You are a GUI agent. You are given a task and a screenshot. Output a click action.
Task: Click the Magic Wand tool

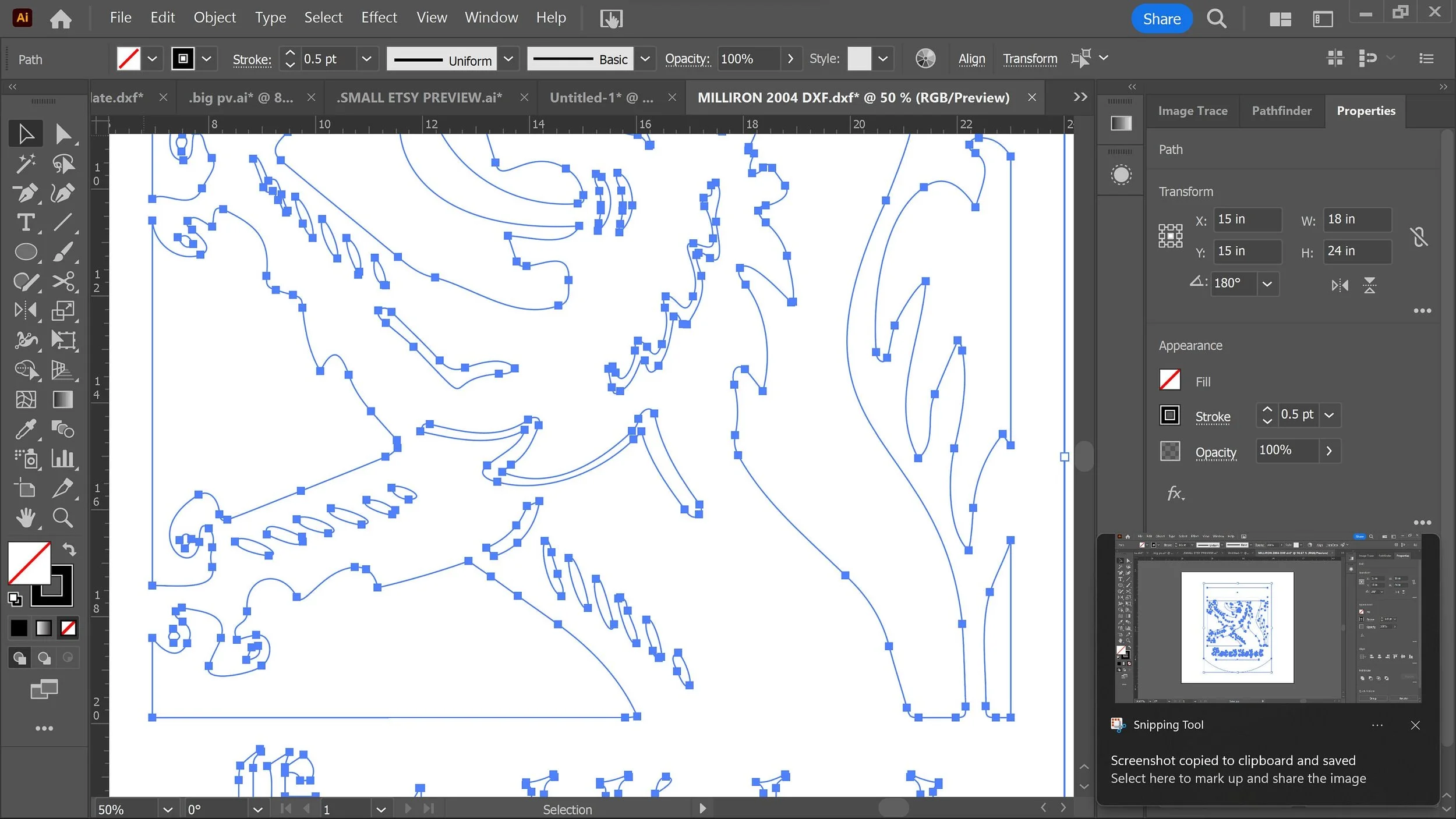[25, 164]
